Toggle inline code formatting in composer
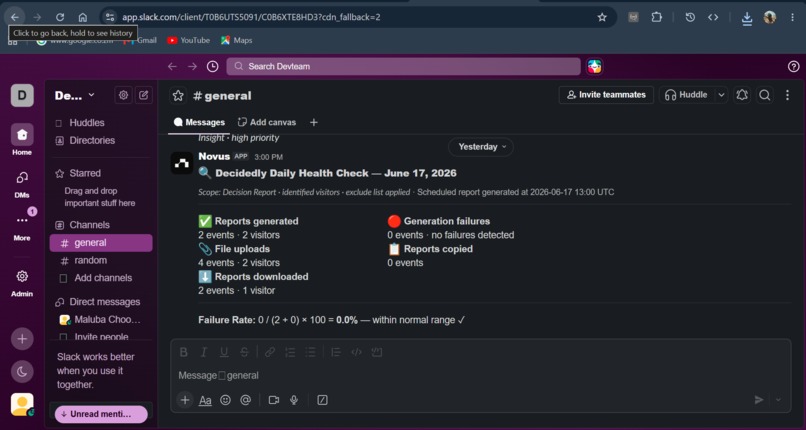 (x=356, y=352)
